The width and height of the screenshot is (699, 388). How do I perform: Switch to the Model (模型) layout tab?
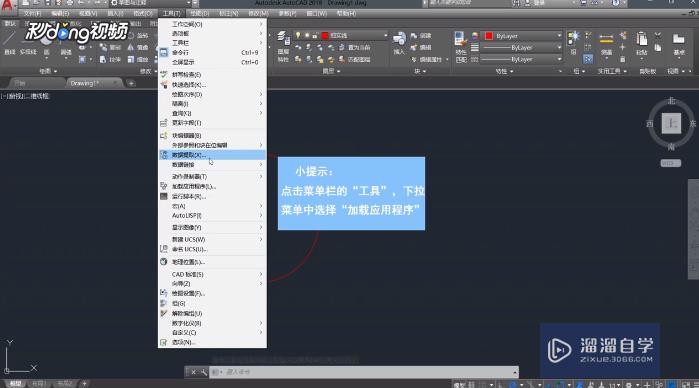click(x=15, y=384)
